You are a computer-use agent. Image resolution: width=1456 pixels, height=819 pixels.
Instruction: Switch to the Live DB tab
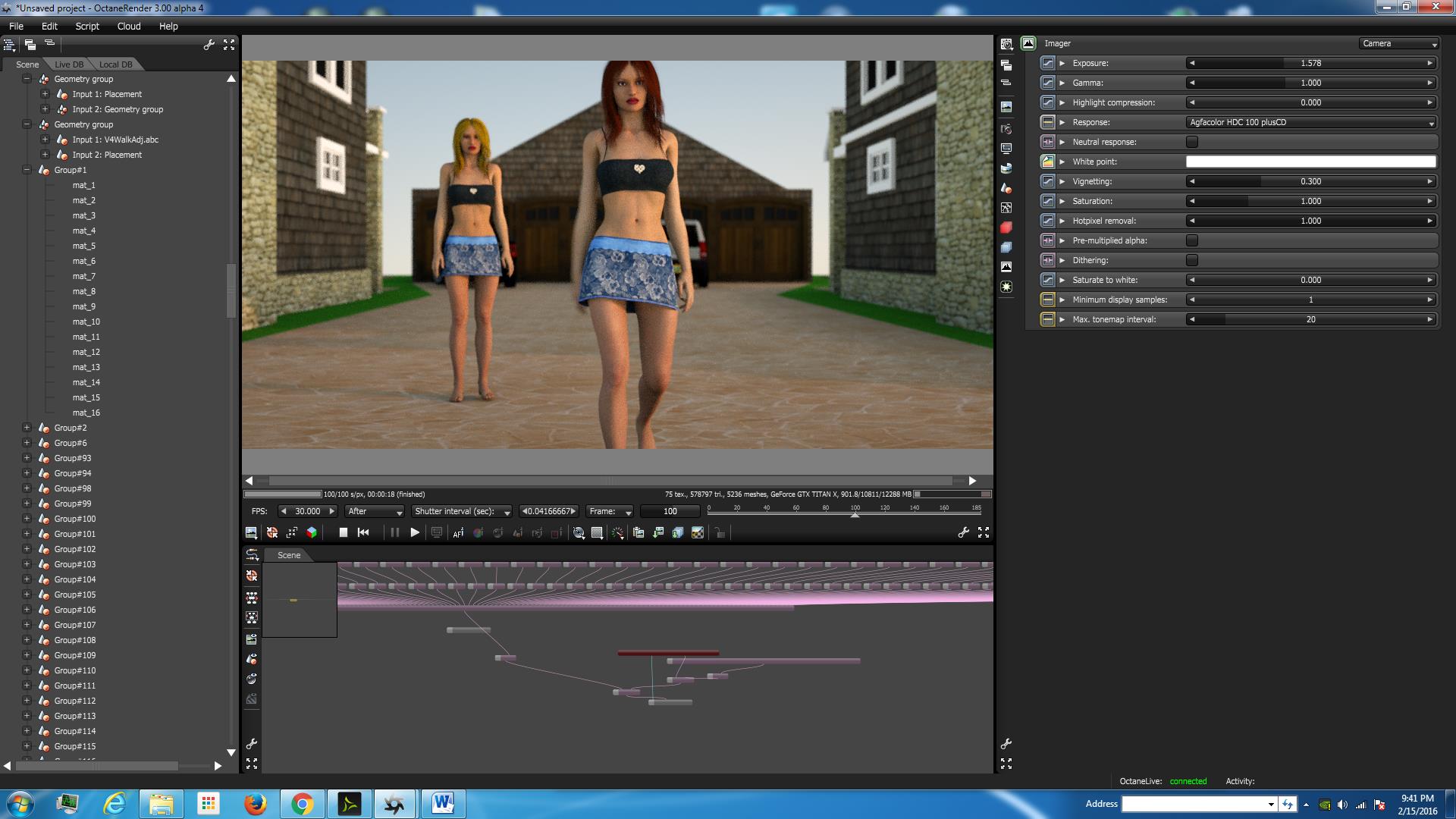(69, 64)
